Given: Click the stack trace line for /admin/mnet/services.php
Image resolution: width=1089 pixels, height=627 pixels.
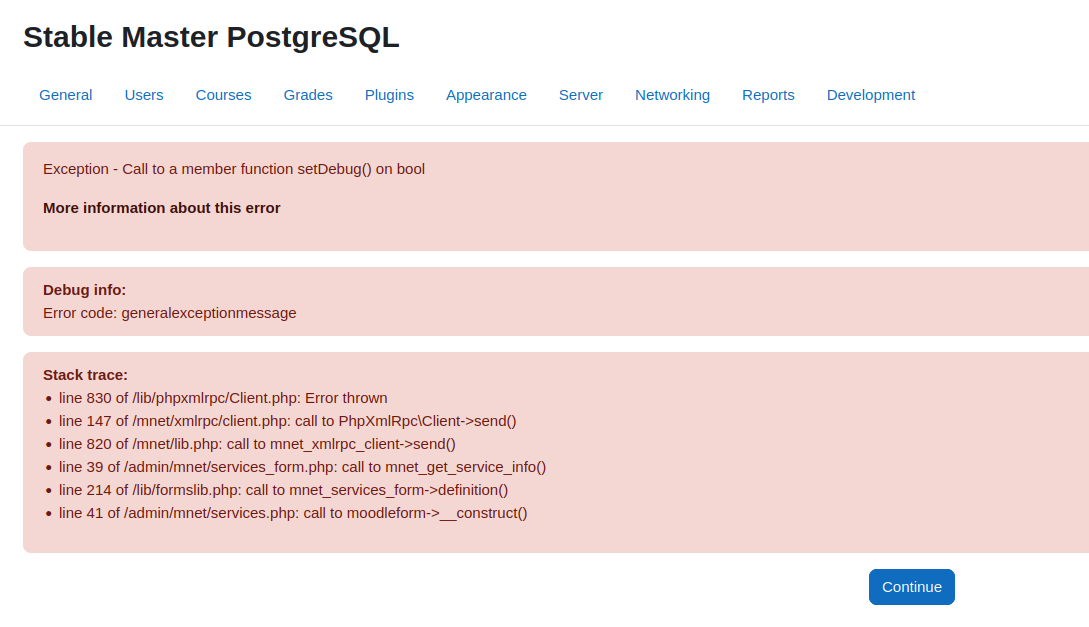Looking at the screenshot, I should click(x=293, y=513).
